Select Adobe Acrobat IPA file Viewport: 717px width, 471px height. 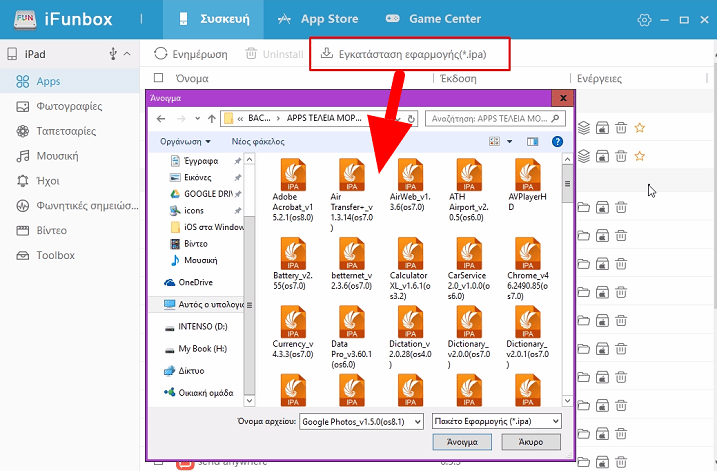tap(293, 190)
